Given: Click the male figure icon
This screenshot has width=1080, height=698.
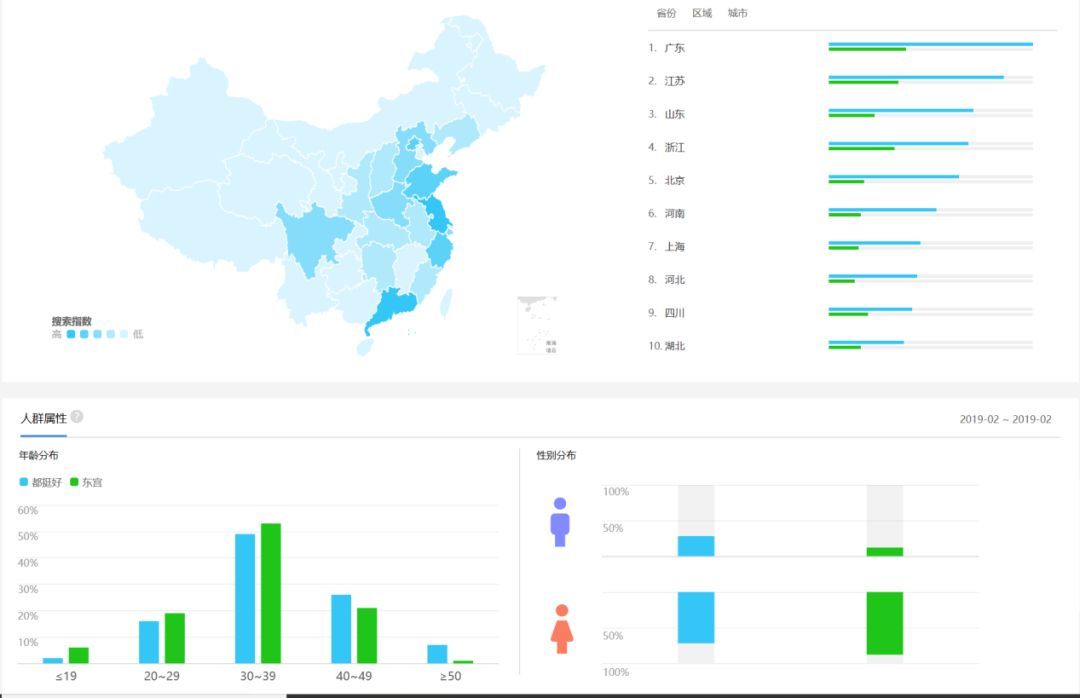Looking at the screenshot, I should (x=560, y=522).
